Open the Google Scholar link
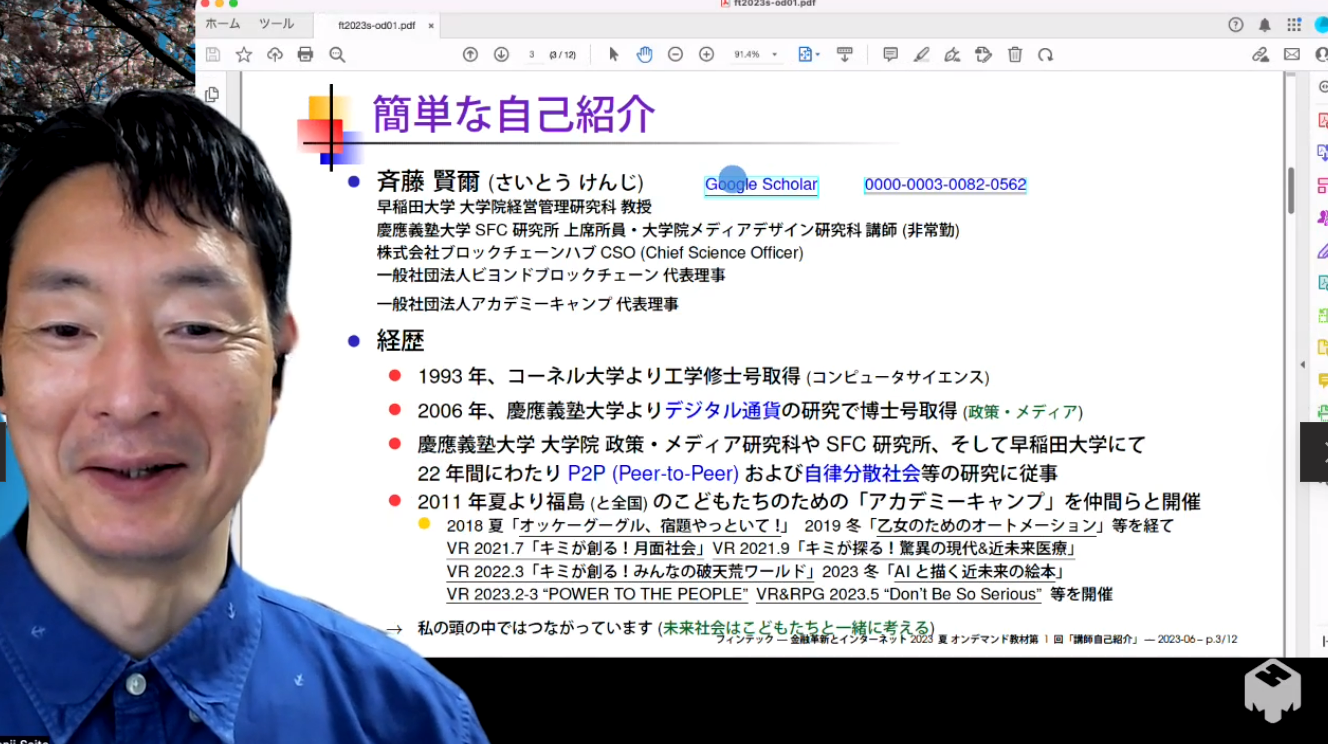 click(761, 184)
